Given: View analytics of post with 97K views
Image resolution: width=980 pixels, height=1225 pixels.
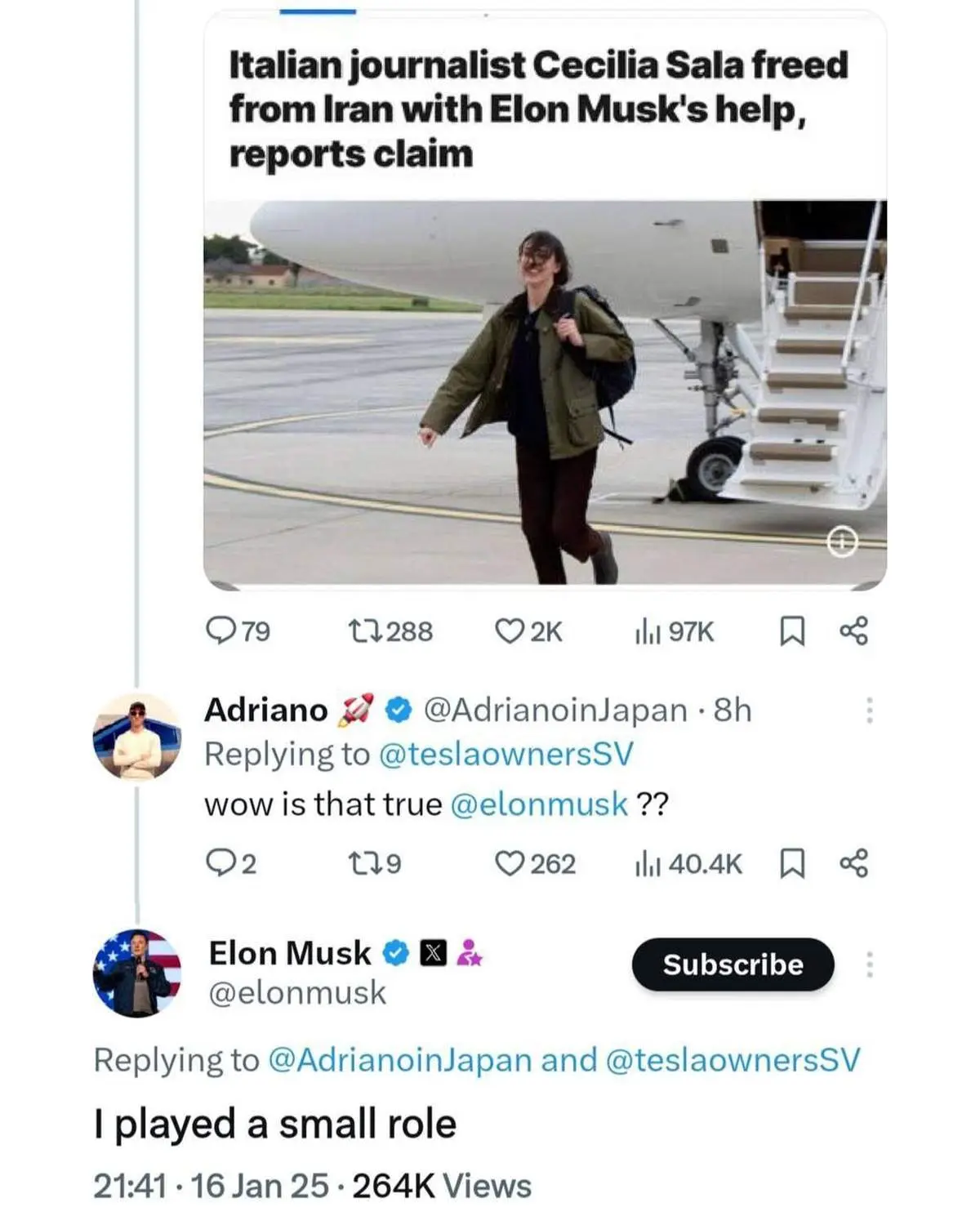Looking at the screenshot, I should (648, 630).
